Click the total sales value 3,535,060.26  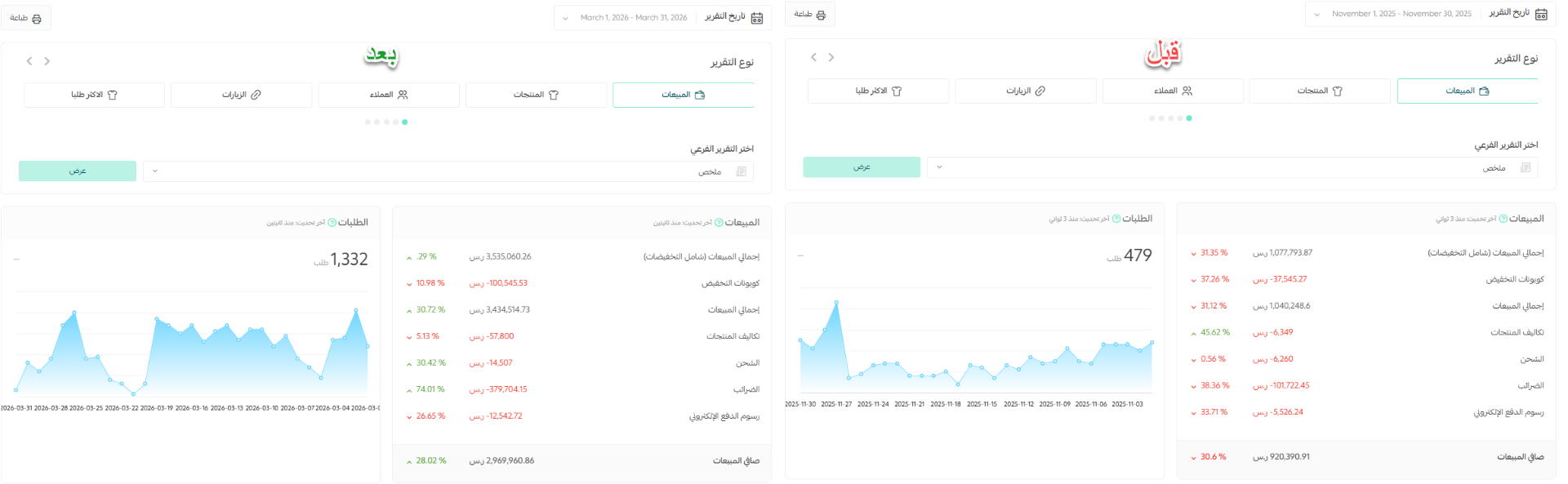pyautogui.click(x=508, y=256)
